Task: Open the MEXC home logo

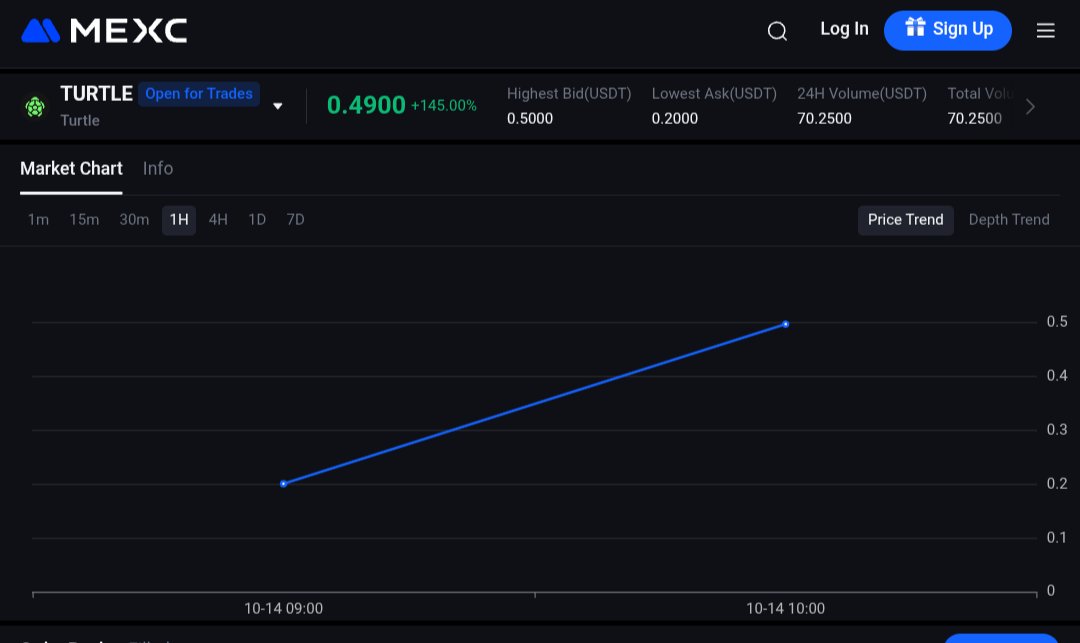Action: [104, 31]
